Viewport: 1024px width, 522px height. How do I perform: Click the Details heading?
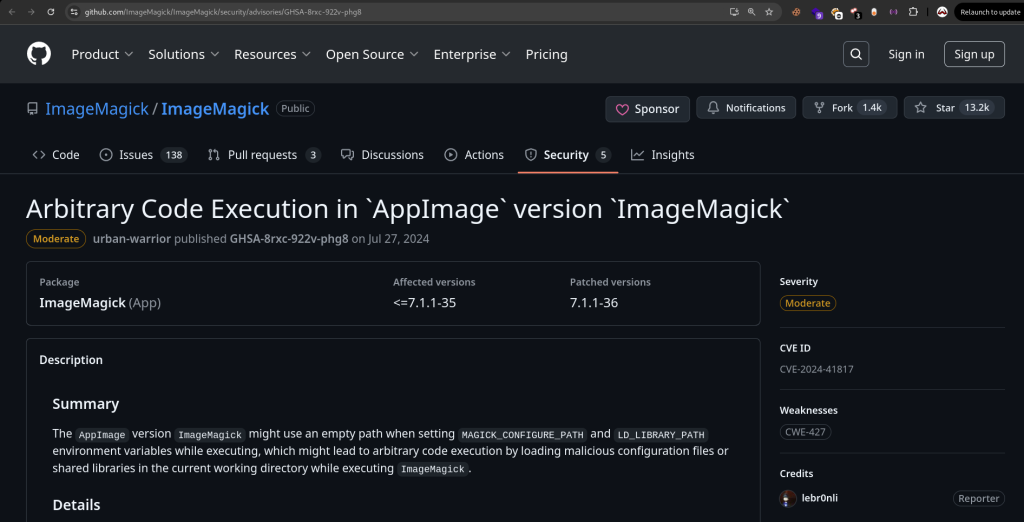click(76, 505)
